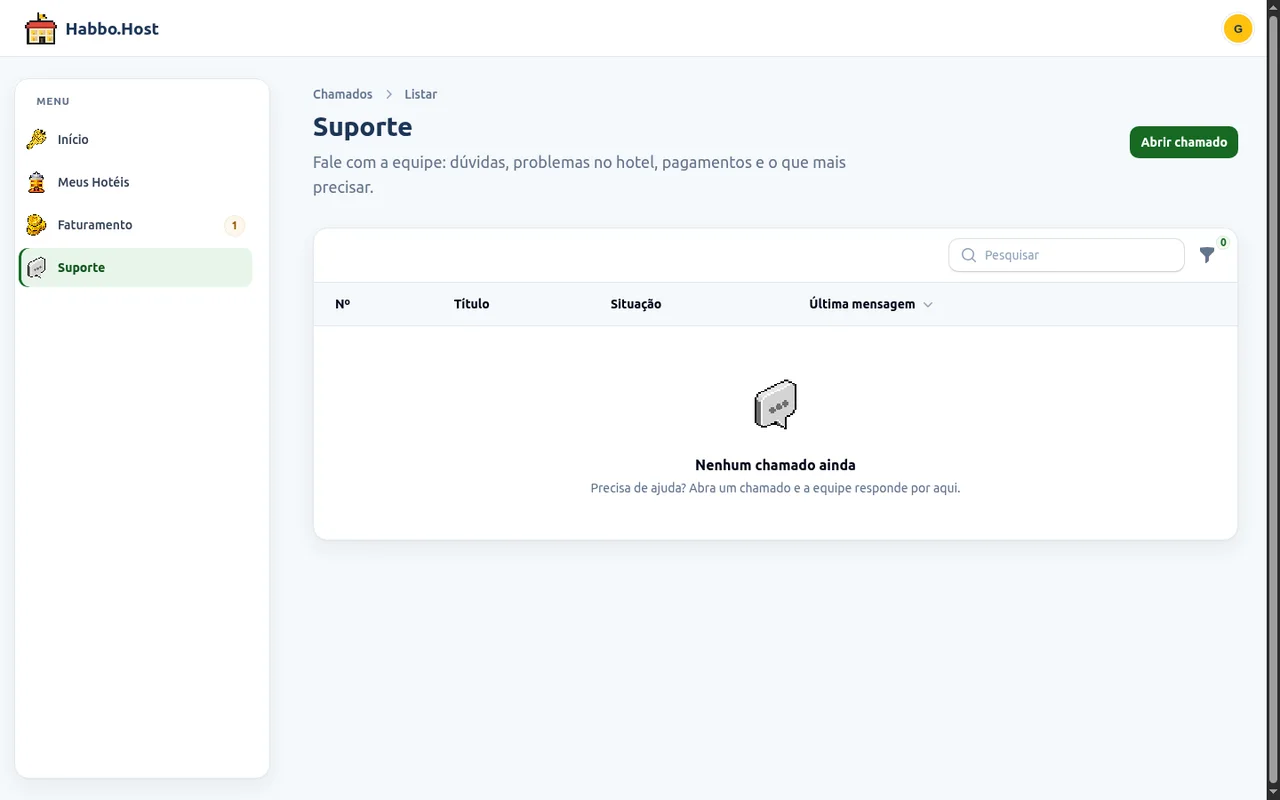The width and height of the screenshot is (1280, 800).
Task: Click the coins icon beside Faturamento
Action: (x=37, y=225)
